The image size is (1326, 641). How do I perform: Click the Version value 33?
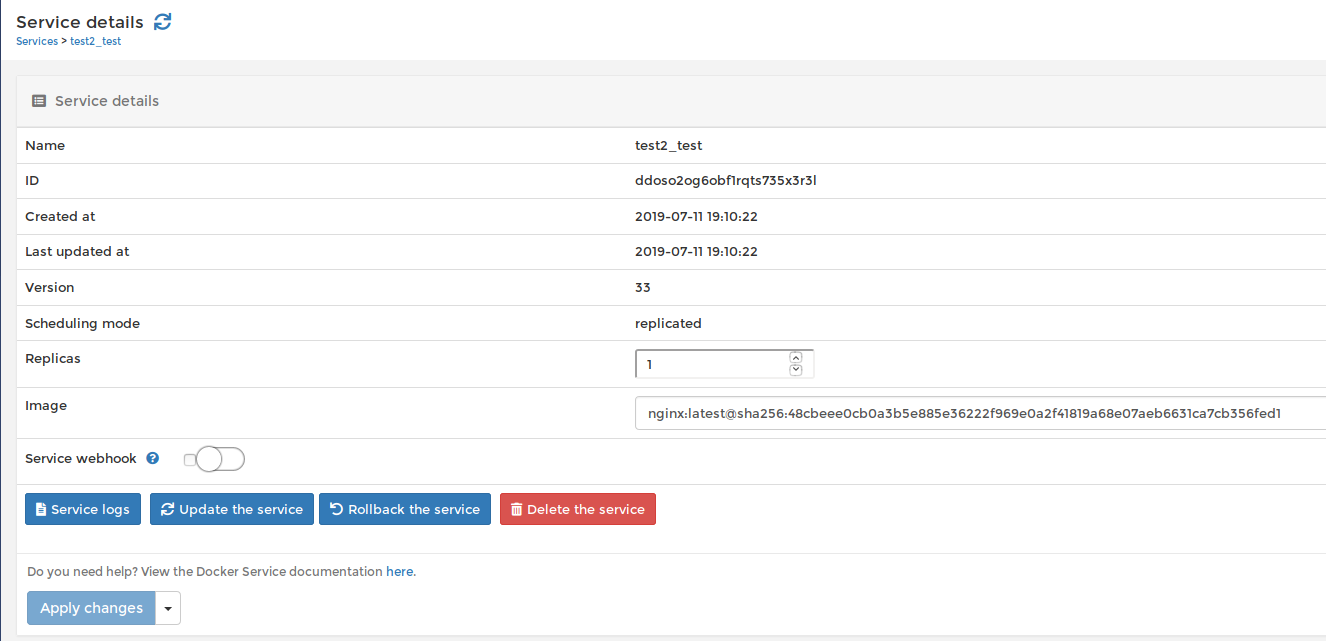[643, 288]
